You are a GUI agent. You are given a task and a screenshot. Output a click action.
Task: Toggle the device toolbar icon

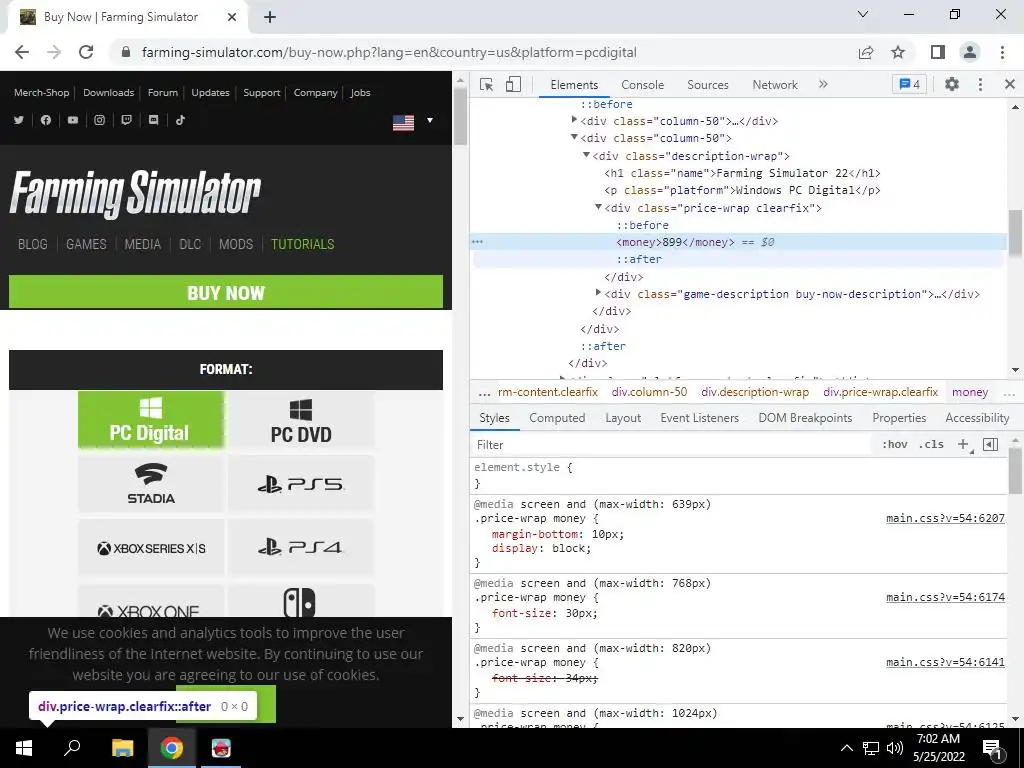[513, 84]
